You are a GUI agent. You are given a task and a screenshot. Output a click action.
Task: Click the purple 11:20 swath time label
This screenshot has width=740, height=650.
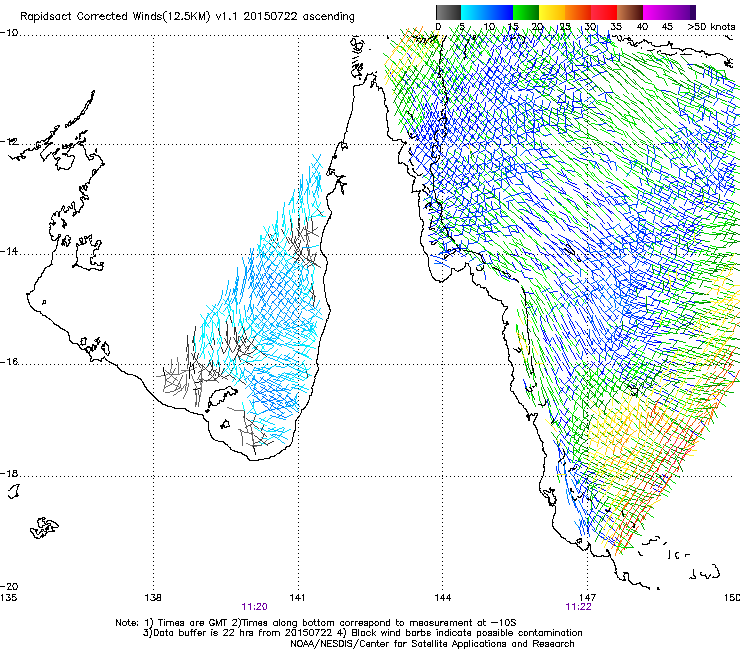tap(254, 607)
